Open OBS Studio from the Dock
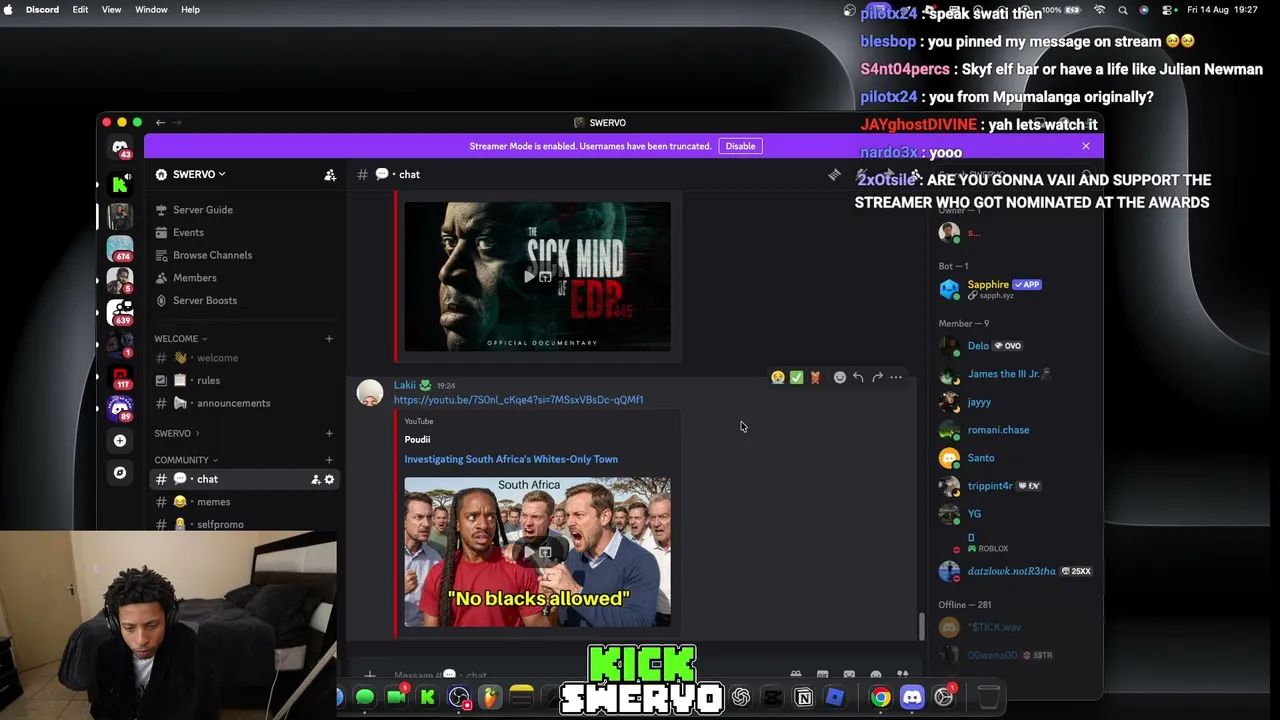The width and height of the screenshot is (1280, 720). (x=459, y=698)
